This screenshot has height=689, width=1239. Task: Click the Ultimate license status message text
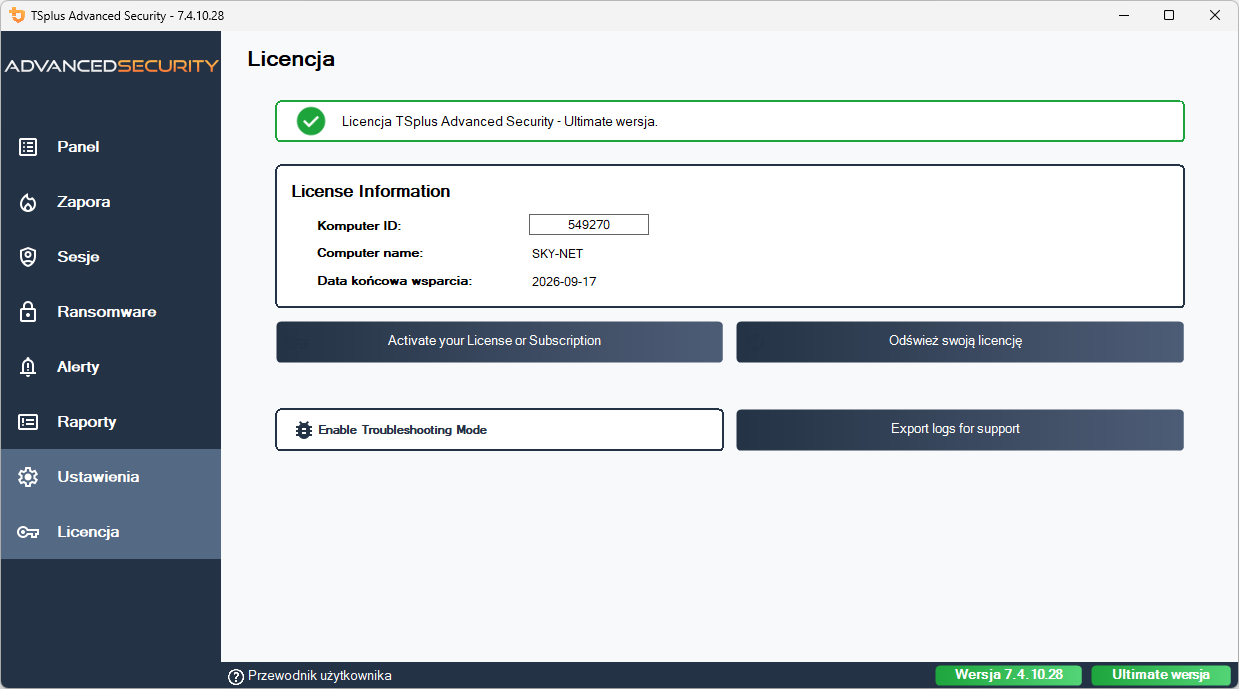pyautogui.click(x=500, y=121)
